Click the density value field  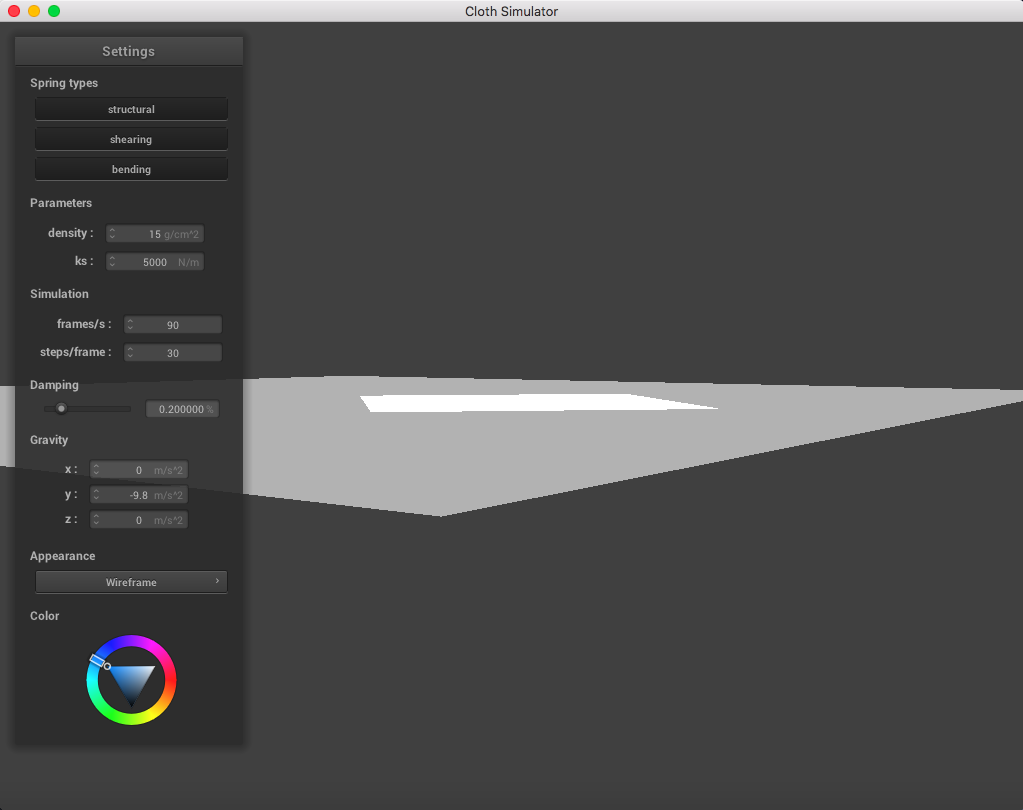coord(155,233)
